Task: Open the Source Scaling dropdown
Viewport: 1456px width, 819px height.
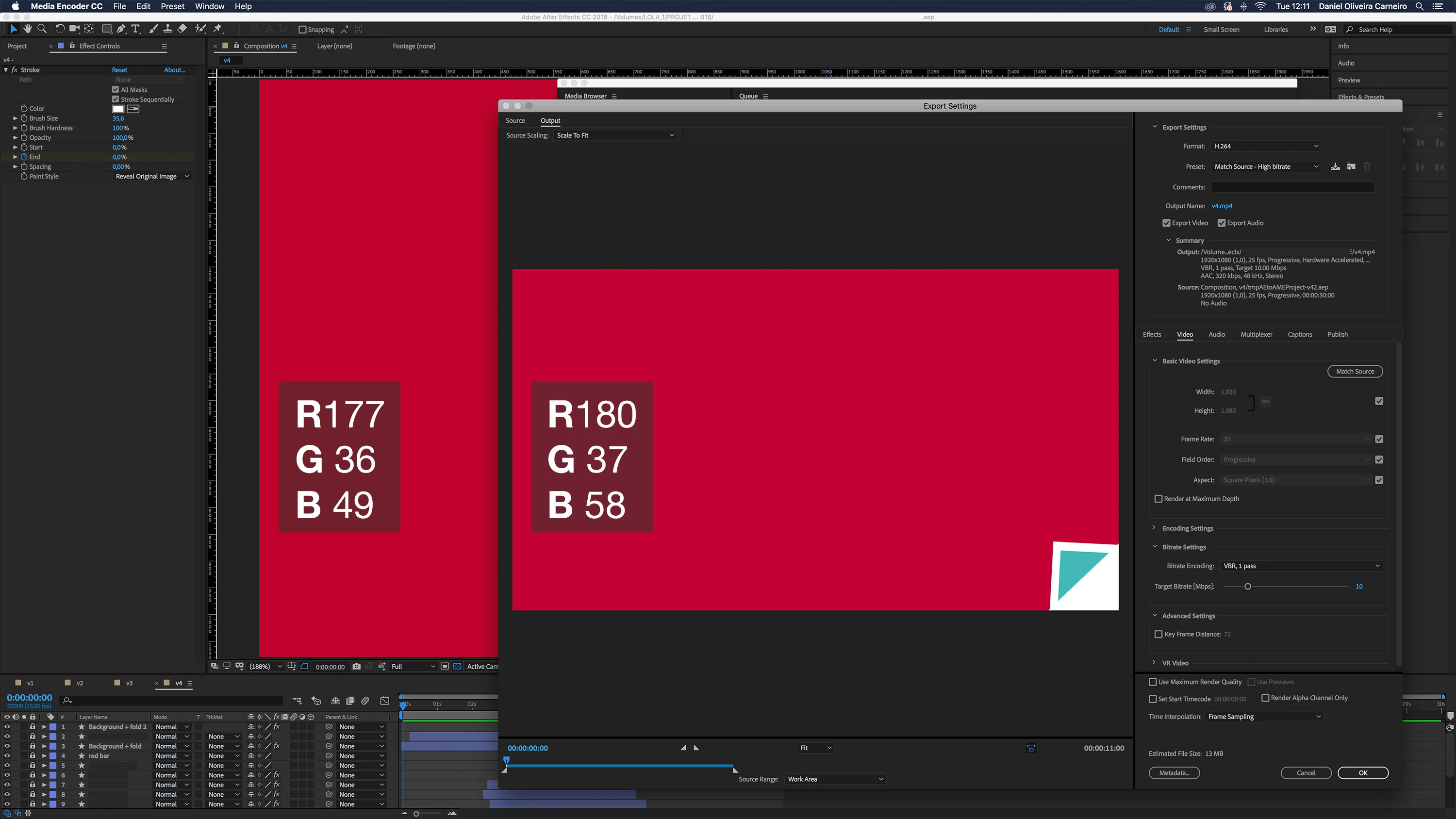Action: click(615, 136)
